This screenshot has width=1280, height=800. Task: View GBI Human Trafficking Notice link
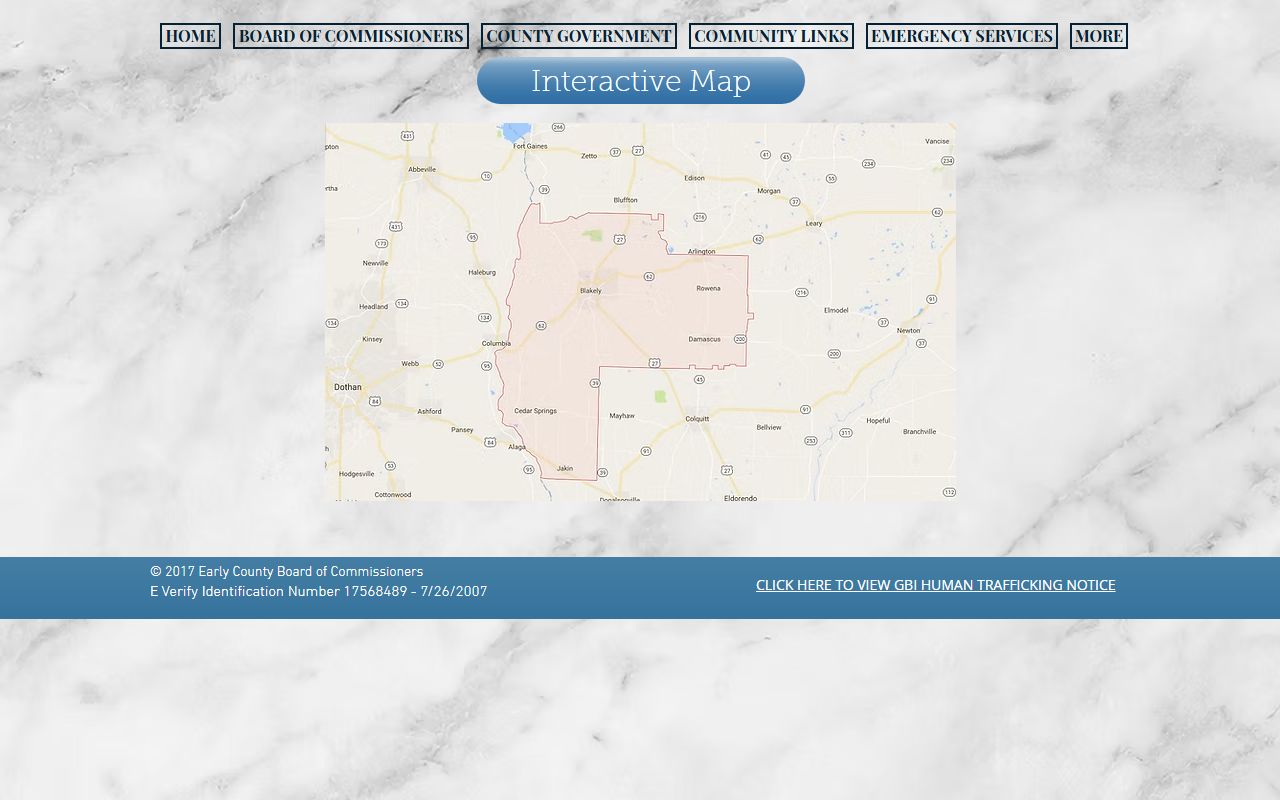point(935,585)
